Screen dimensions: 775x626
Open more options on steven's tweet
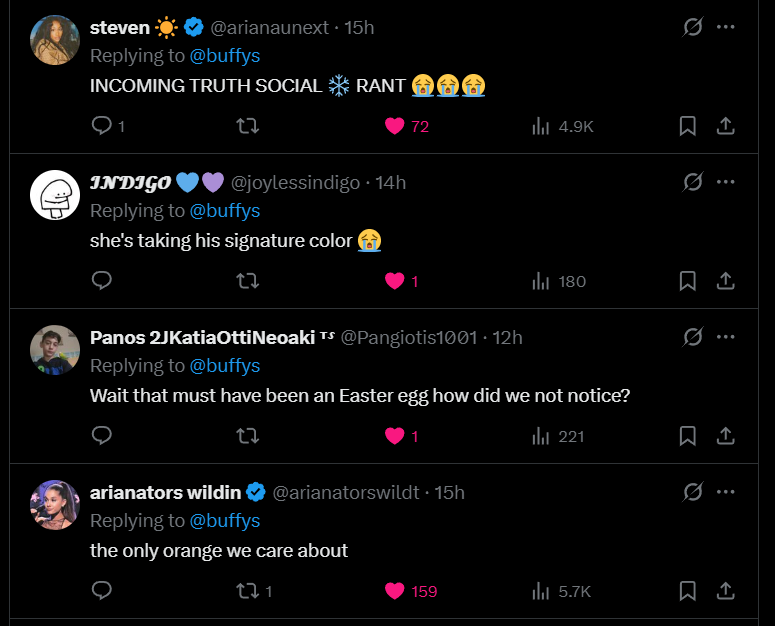click(x=727, y=27)
